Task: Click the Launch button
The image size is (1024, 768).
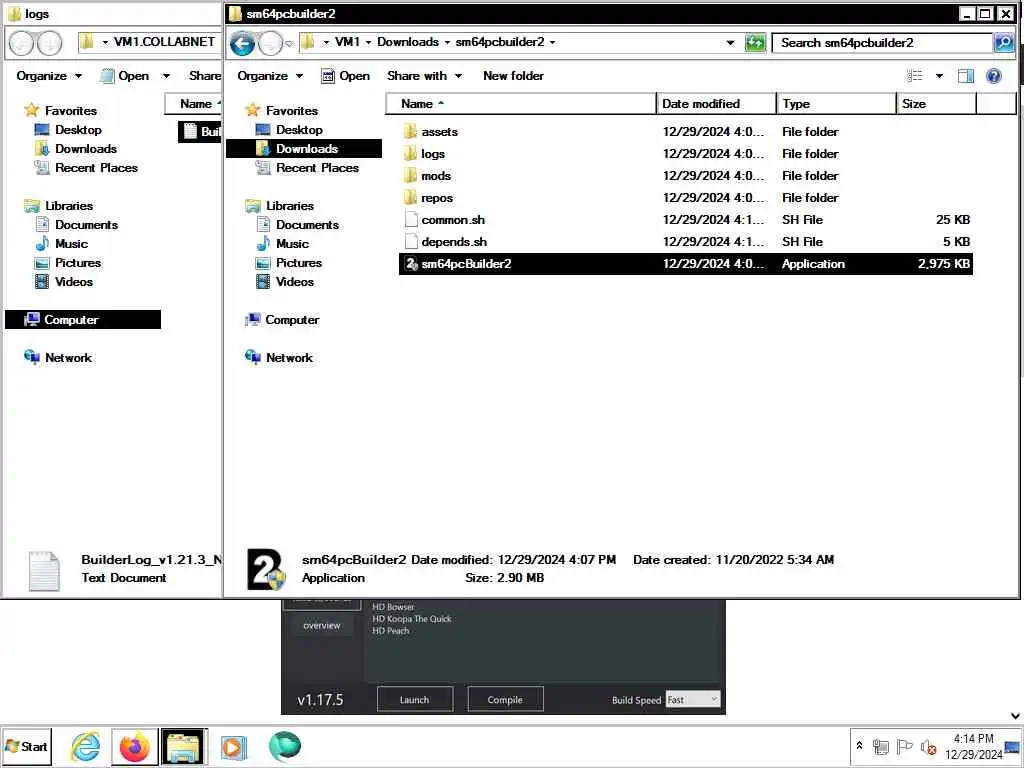Action: (x=415, y=699)
